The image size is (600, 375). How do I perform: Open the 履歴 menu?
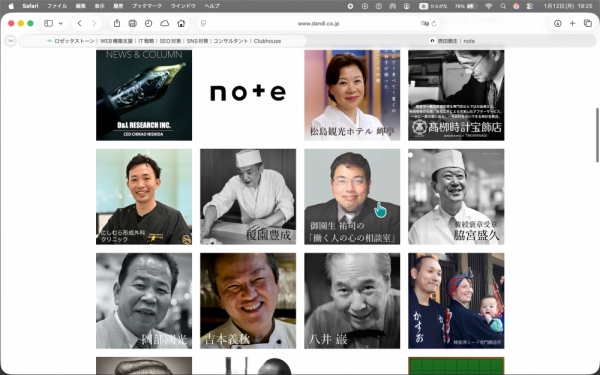[118, 6]
